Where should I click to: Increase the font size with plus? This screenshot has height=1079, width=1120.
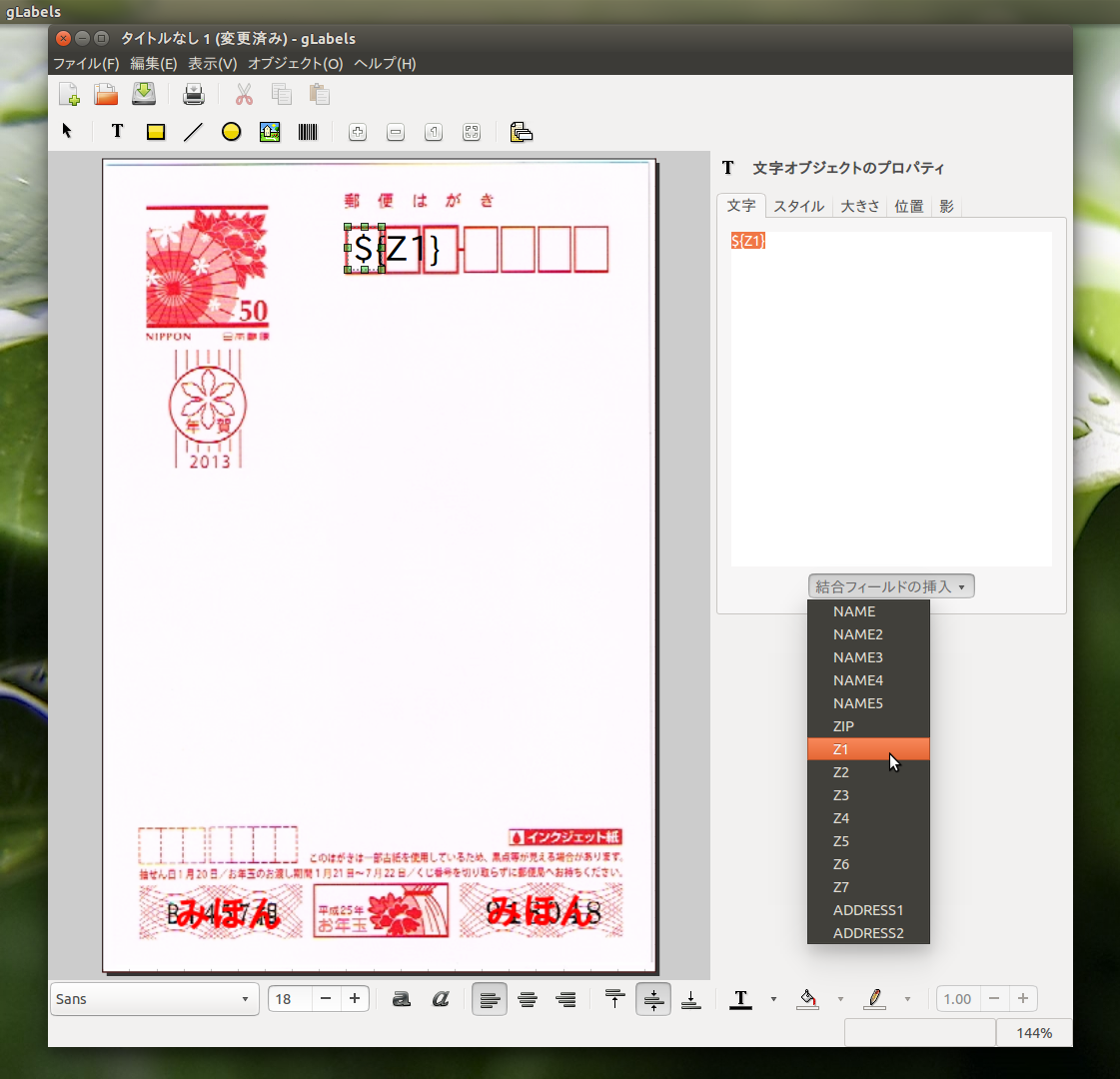click(355, 998)
